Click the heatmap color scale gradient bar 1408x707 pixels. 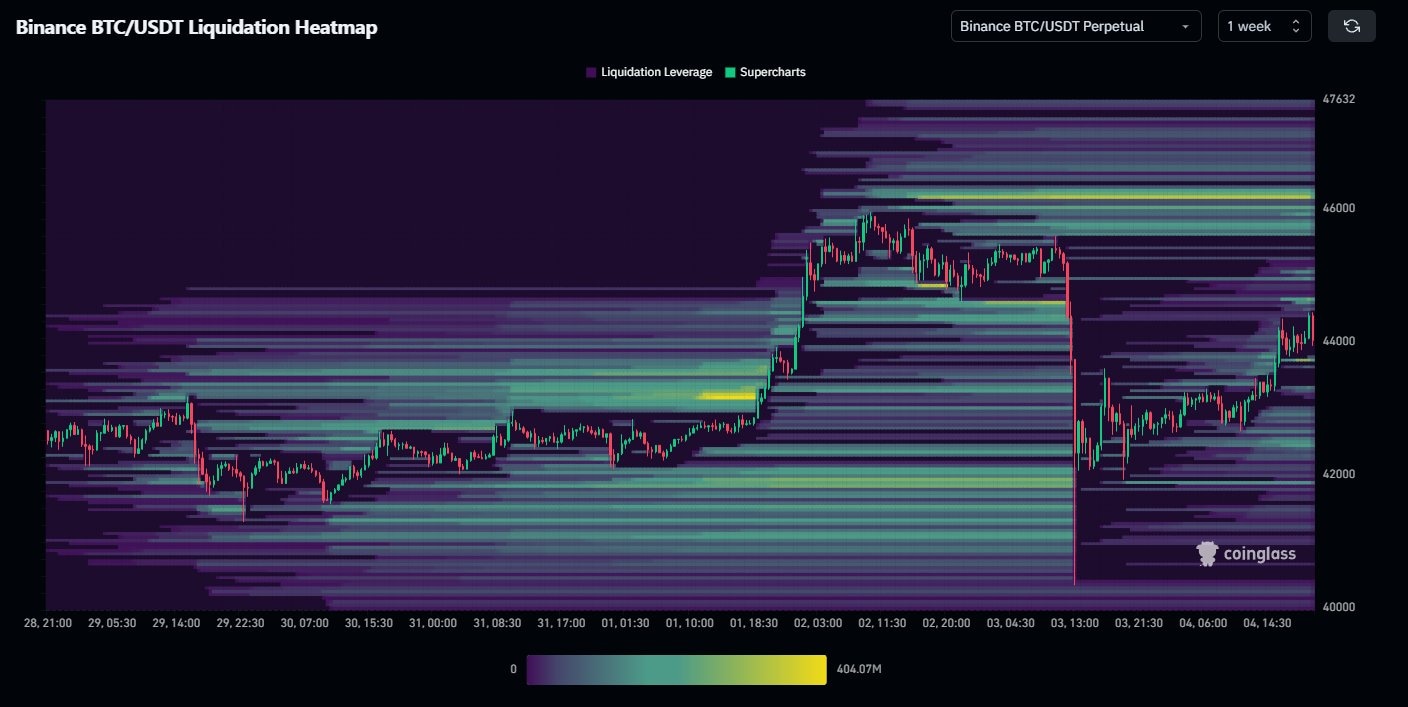coord(676,670)
